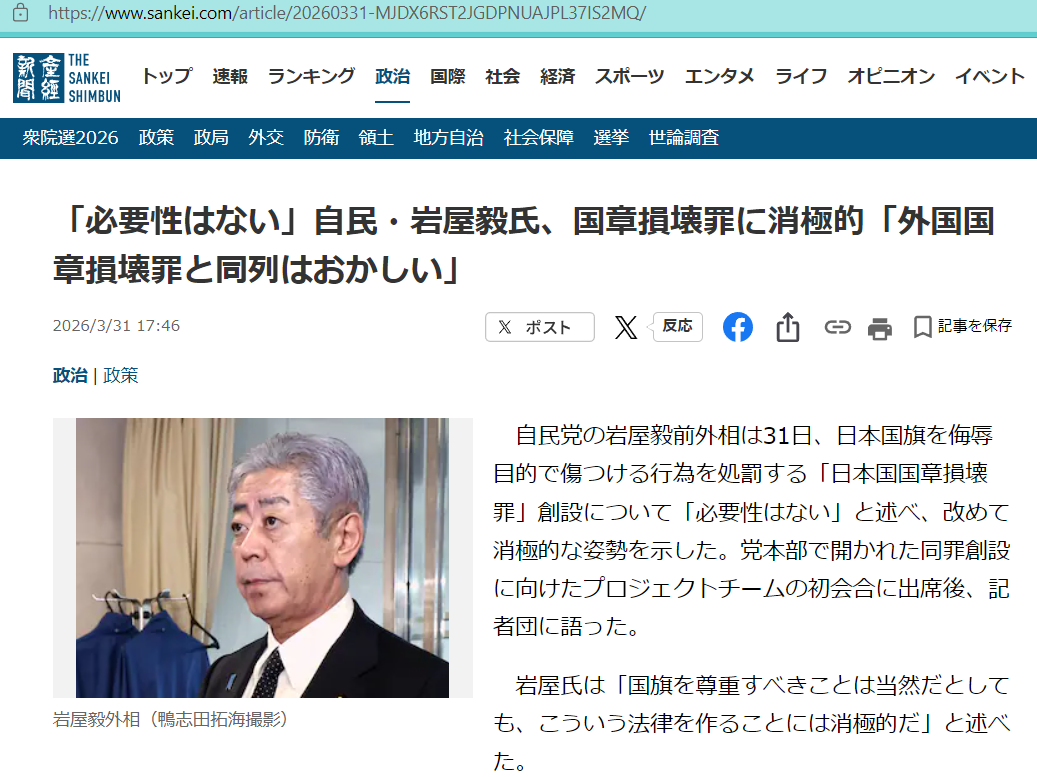
Task: Open the 反応 reactions bubble
Action: (x=677, y=327)
